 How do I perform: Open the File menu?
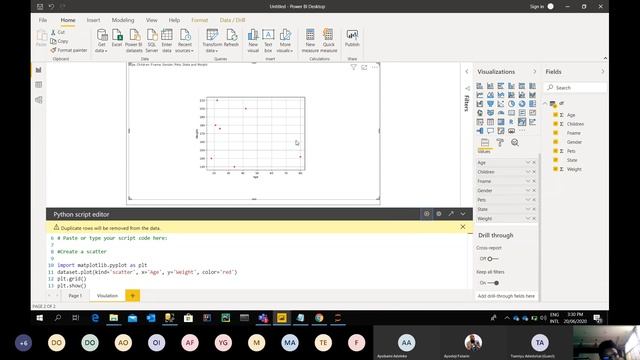43,20
